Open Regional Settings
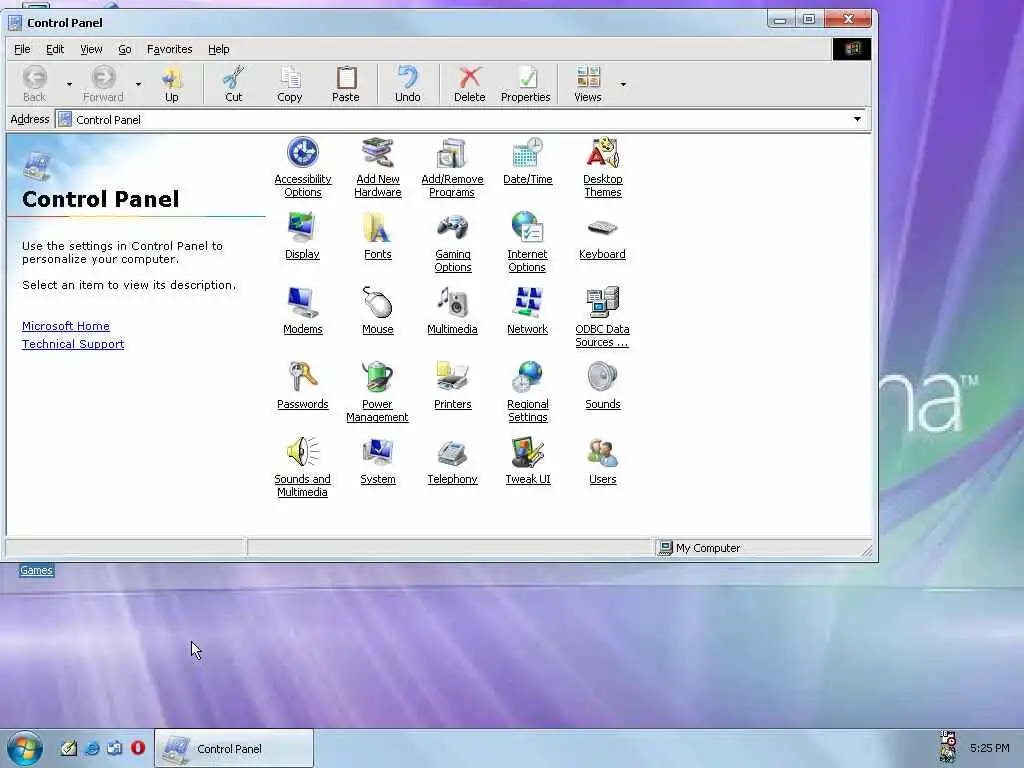The height and width of the screenshot is (768, 1024). pyautogui.click(x=528, y=392)
